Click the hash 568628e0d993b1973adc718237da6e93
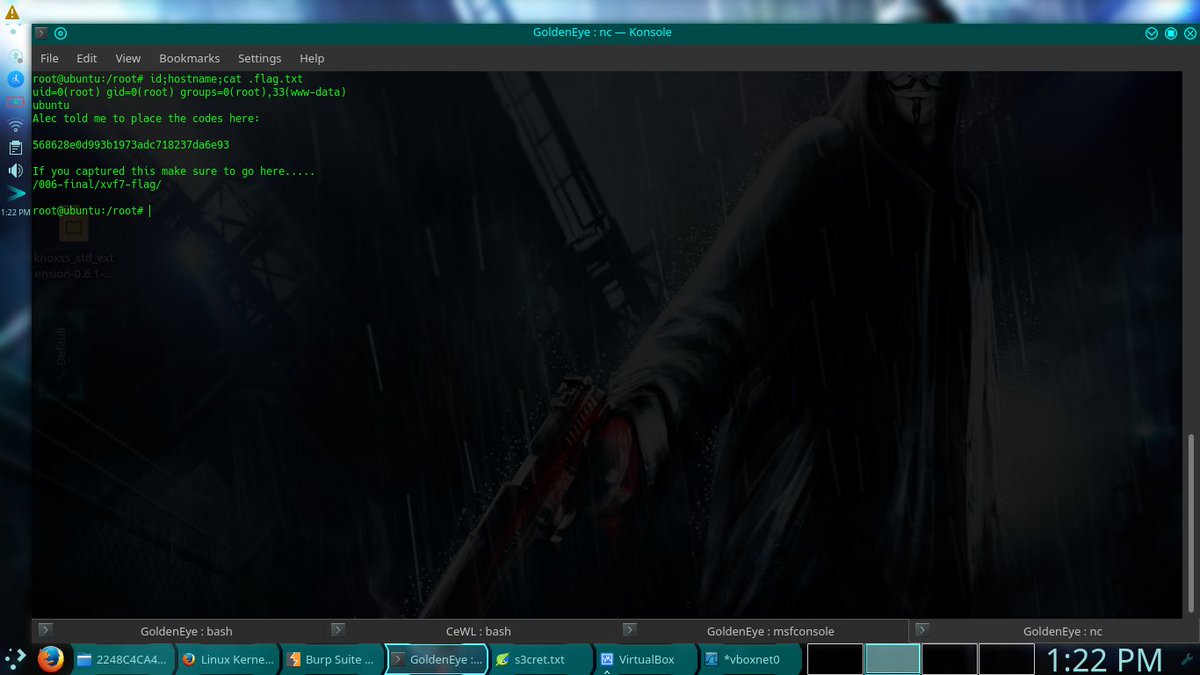 (x=131, y=144)
